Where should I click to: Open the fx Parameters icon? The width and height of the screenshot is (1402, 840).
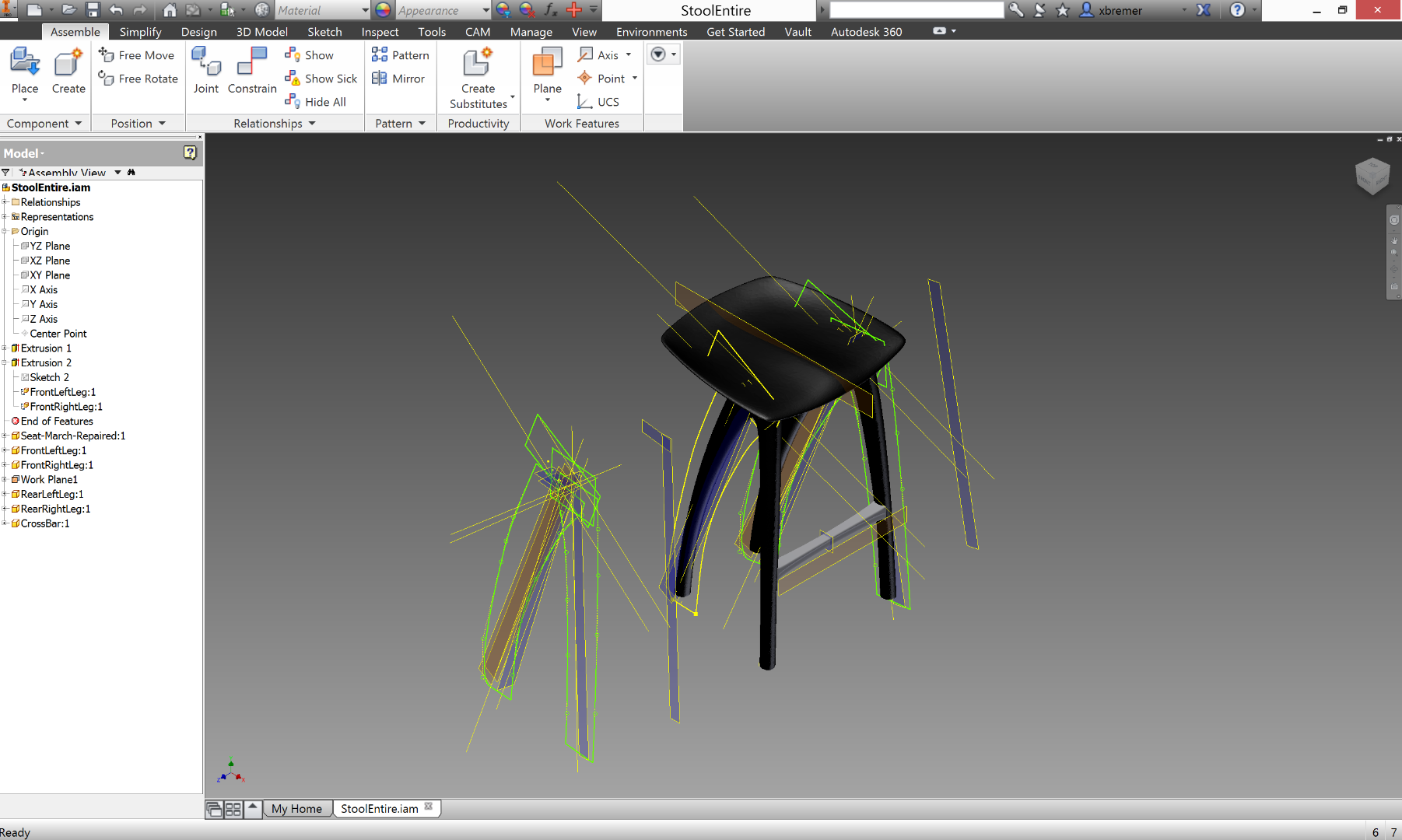point(551,10)
